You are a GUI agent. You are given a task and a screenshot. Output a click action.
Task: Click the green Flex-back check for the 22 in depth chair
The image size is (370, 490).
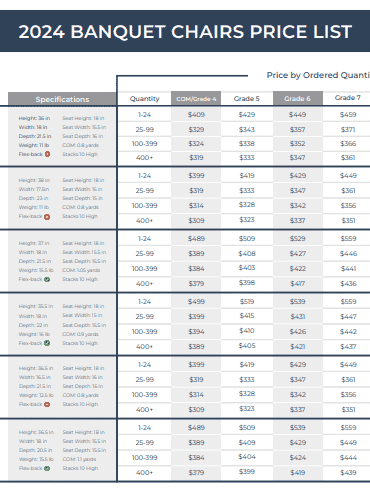click(47, 343)
